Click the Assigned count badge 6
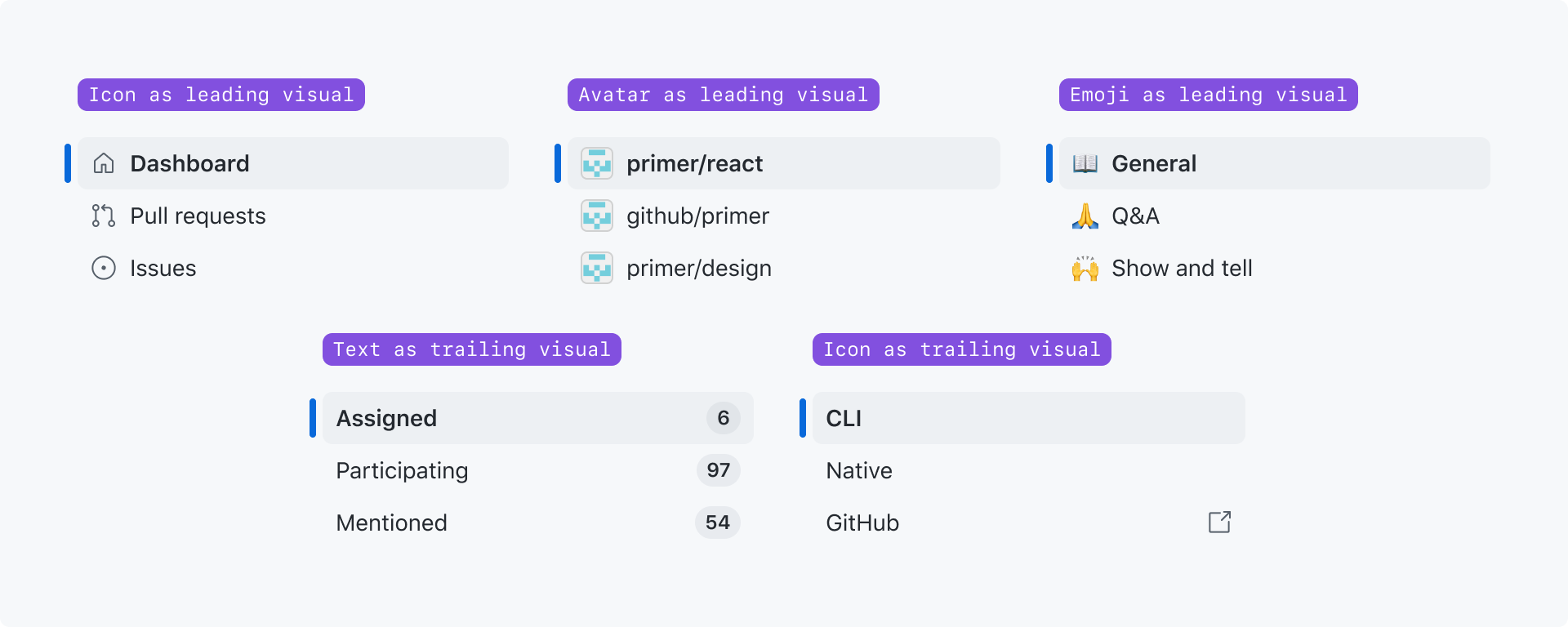The width and height of the screenshot is (1568, 627). (x=724, y=418)
